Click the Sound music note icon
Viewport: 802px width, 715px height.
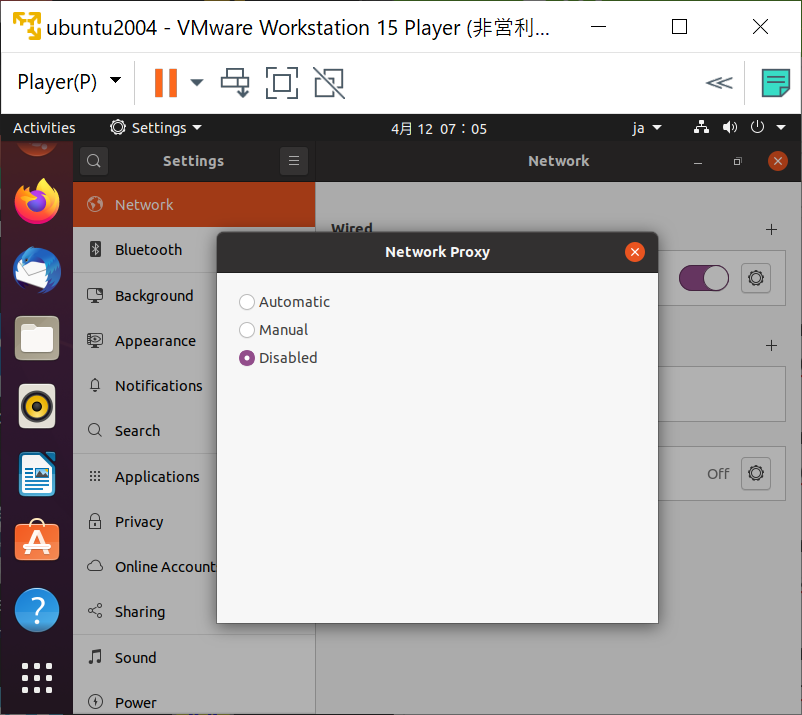tap(95, 657)
